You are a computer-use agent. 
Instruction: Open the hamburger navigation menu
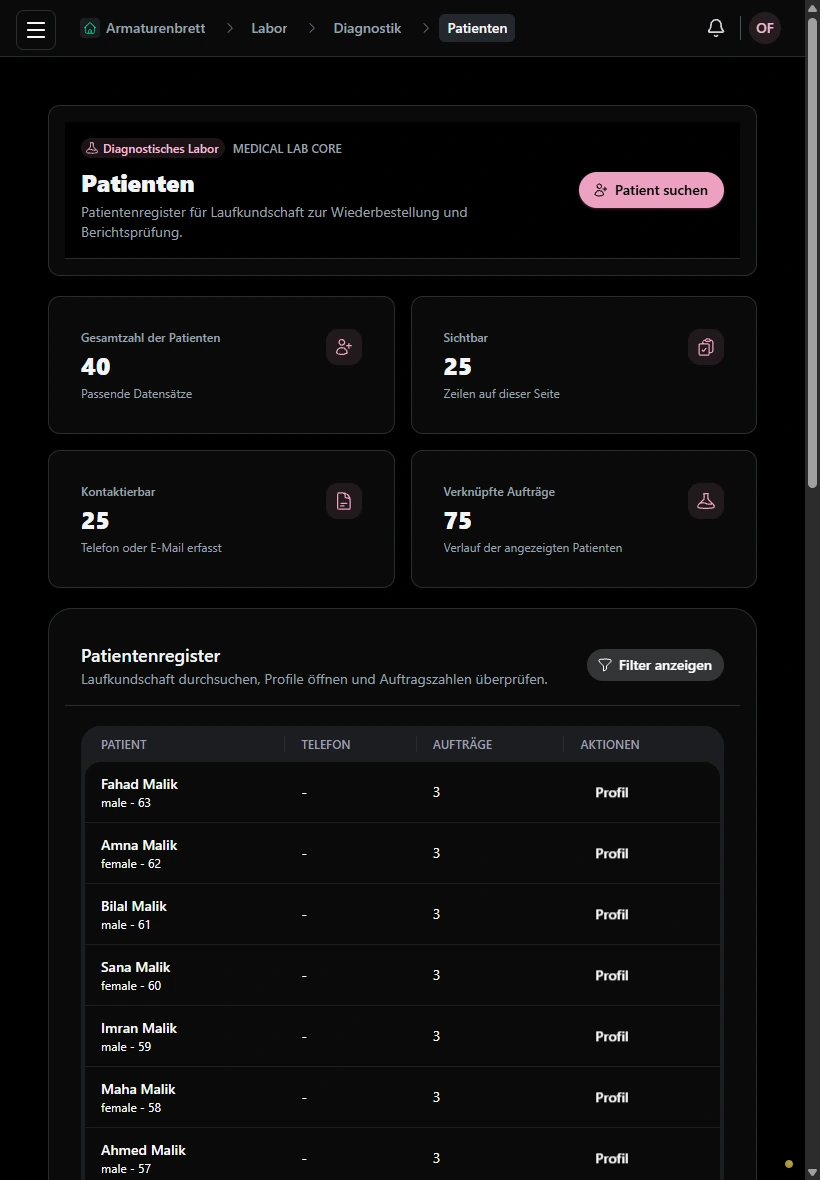36,29
